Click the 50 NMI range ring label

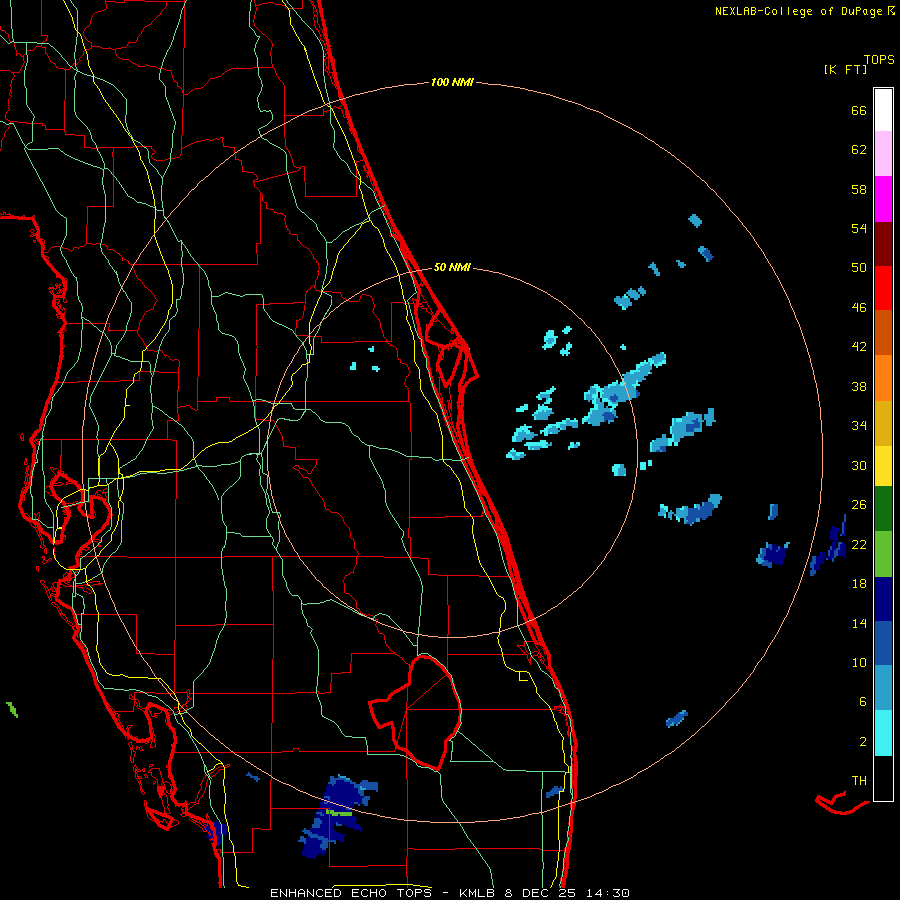pos(452,267)
